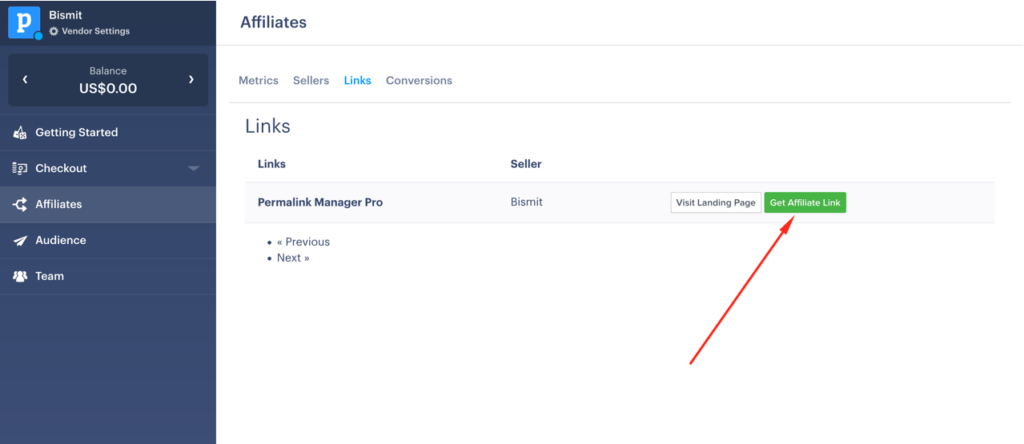Viewport: 1024px width, 444px height.
Task: Select the Links tab
Action: pyautogui.click(x=357, y=80)
